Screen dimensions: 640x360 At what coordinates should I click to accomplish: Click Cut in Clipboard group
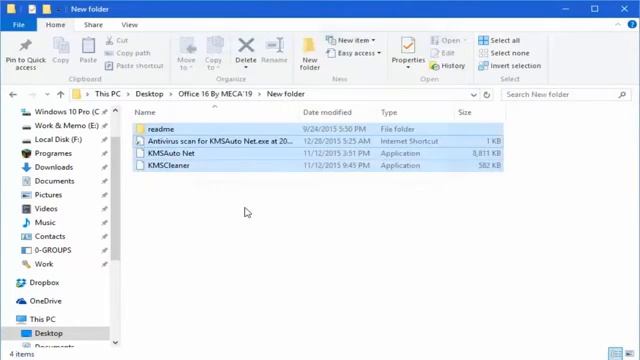117,40
